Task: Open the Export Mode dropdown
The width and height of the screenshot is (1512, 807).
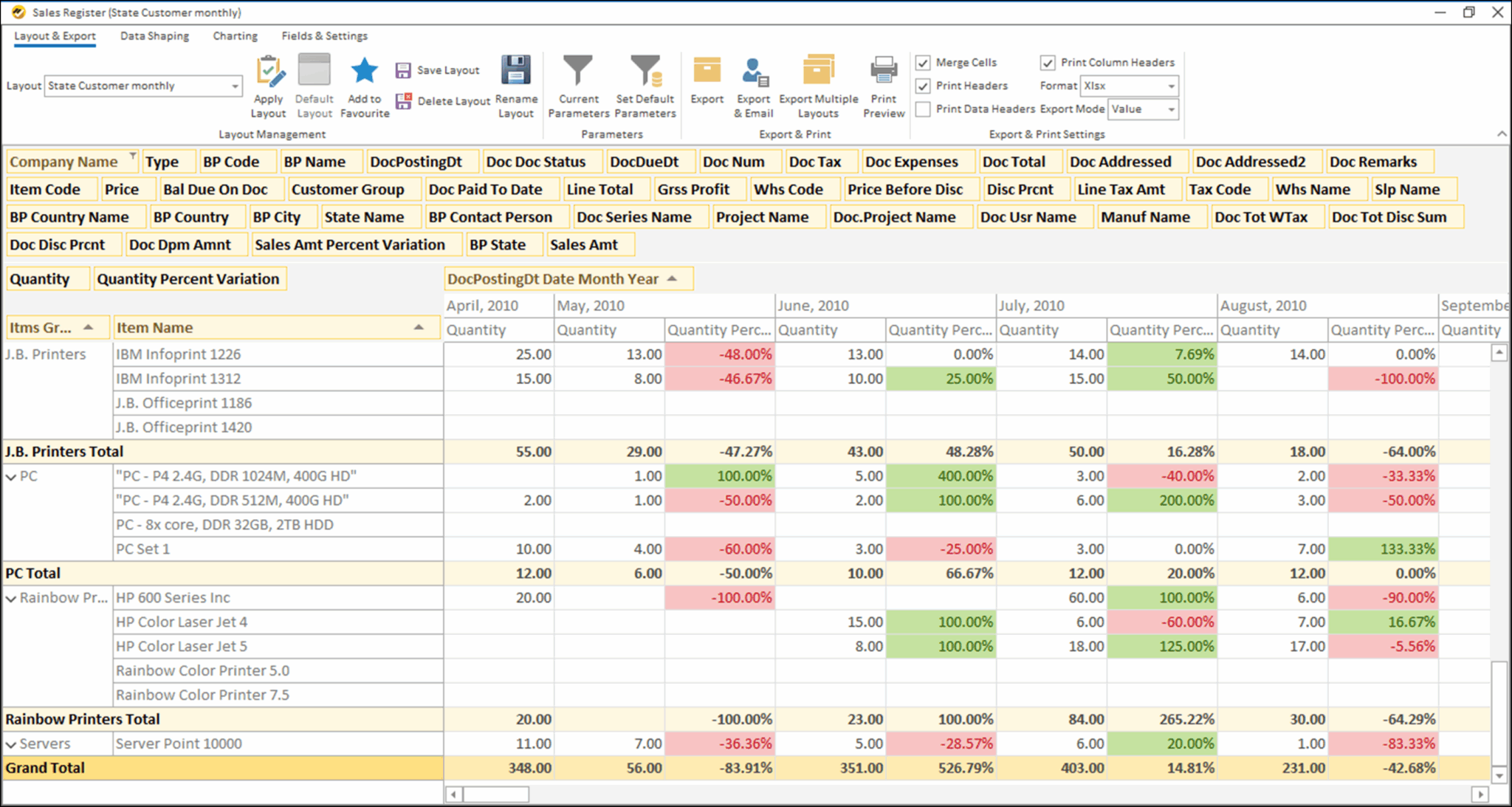Action: point(1172,109)
